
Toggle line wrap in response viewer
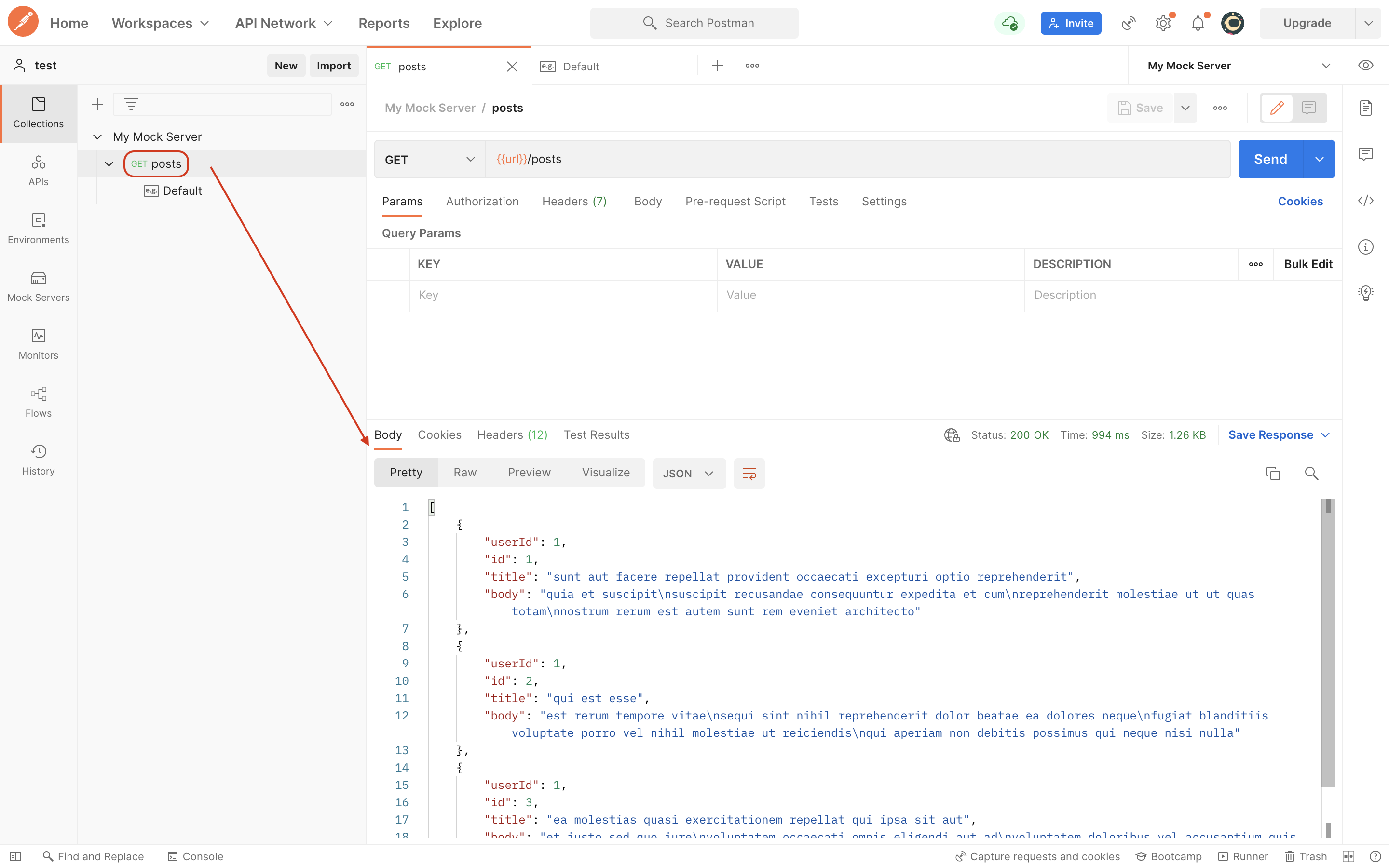point(749,473)
